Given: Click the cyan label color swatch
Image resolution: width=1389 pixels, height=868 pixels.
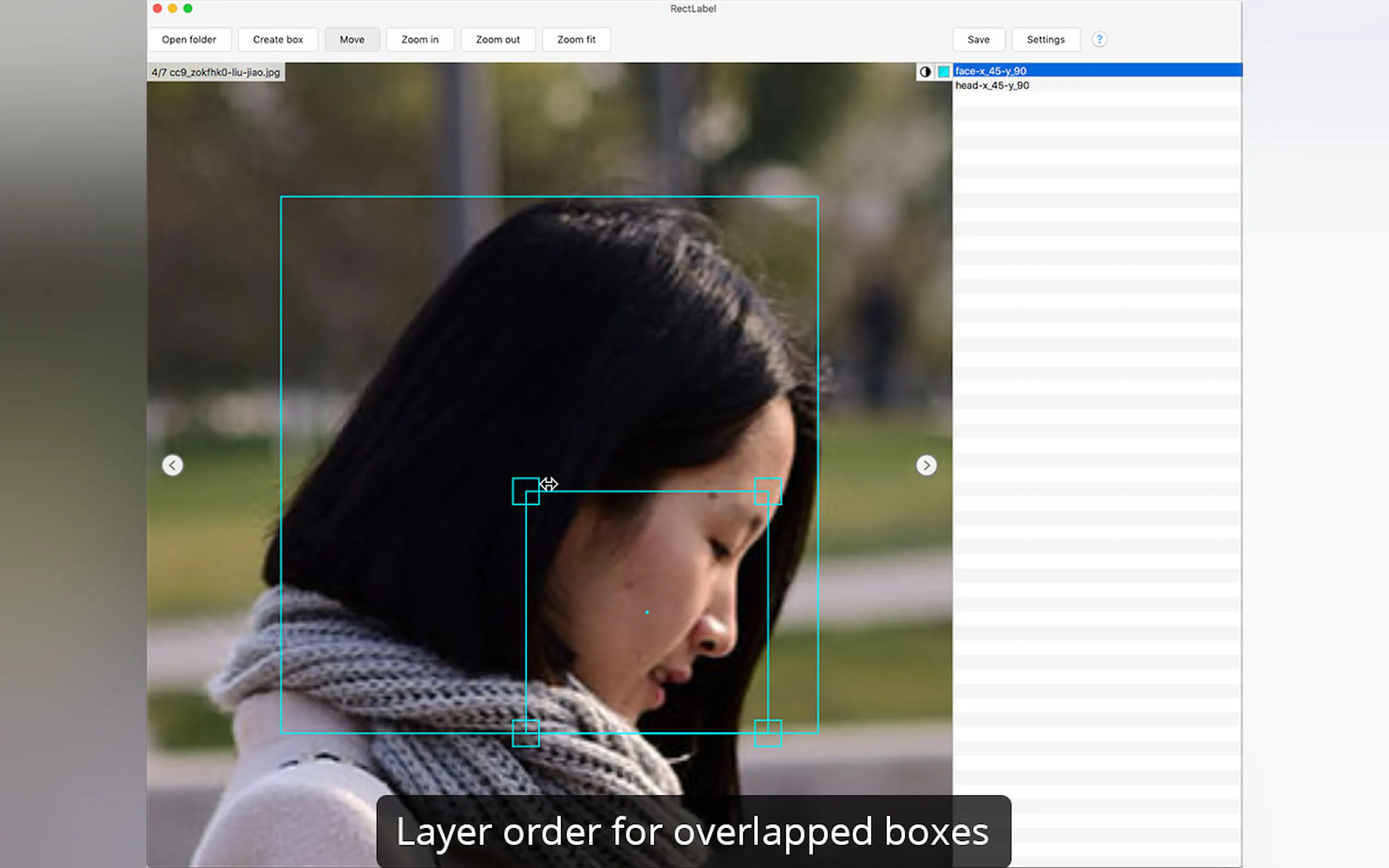Looking at the screenshot, I should [943, 72].
